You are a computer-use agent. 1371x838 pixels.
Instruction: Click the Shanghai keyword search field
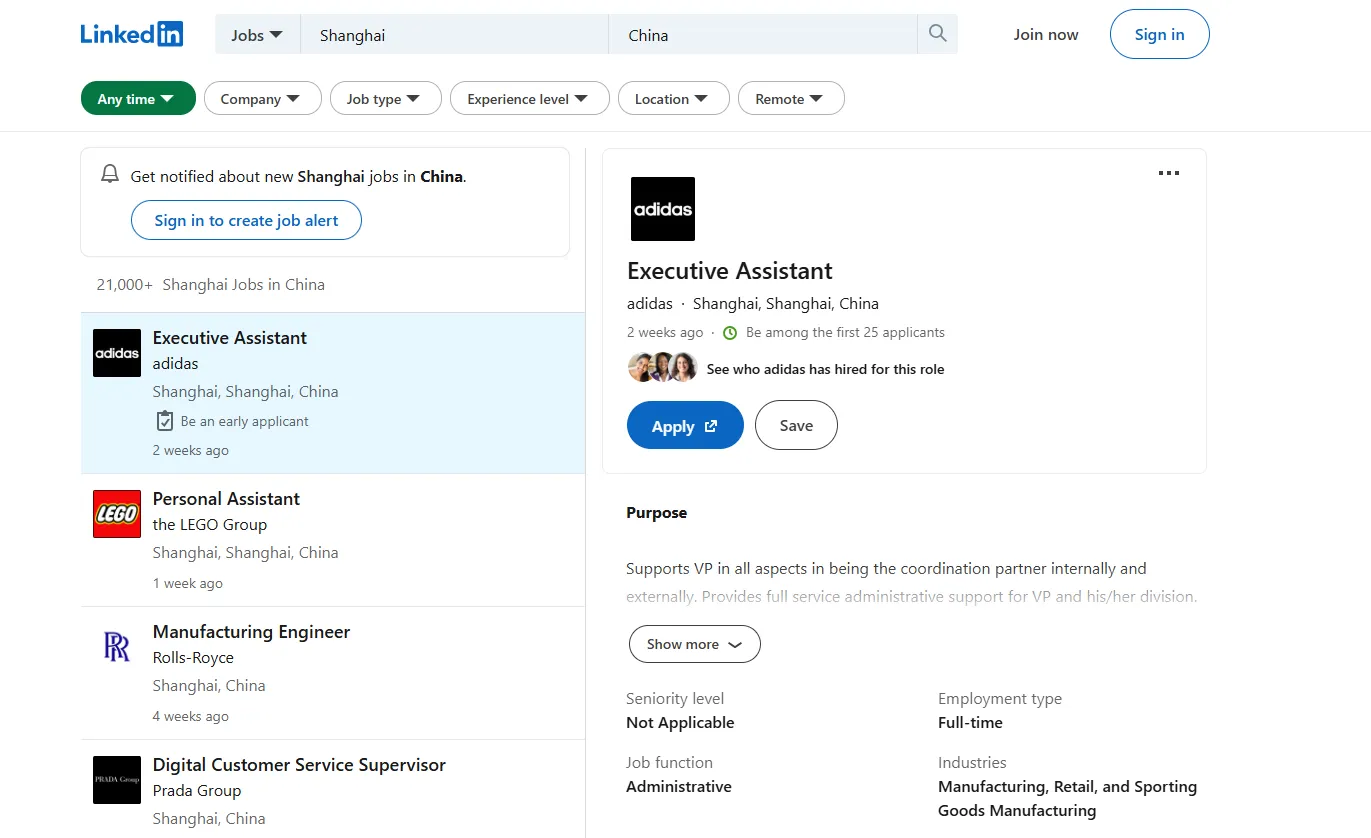(454, 34)
